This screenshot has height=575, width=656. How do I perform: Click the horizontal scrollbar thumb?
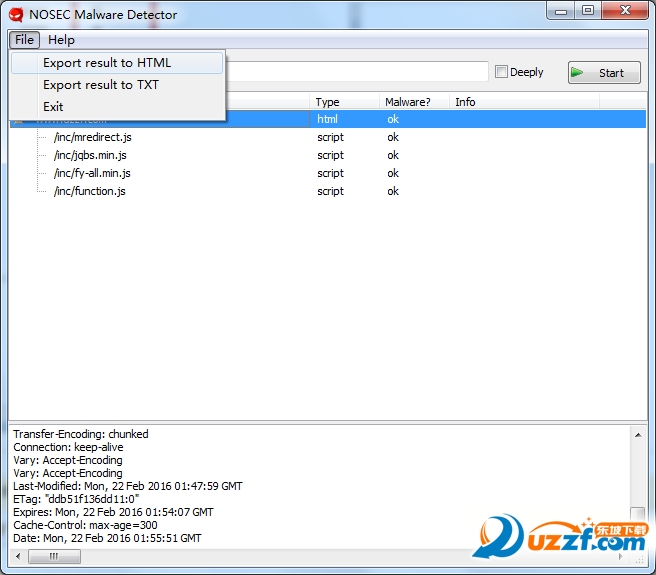click(x=54, y=557)
